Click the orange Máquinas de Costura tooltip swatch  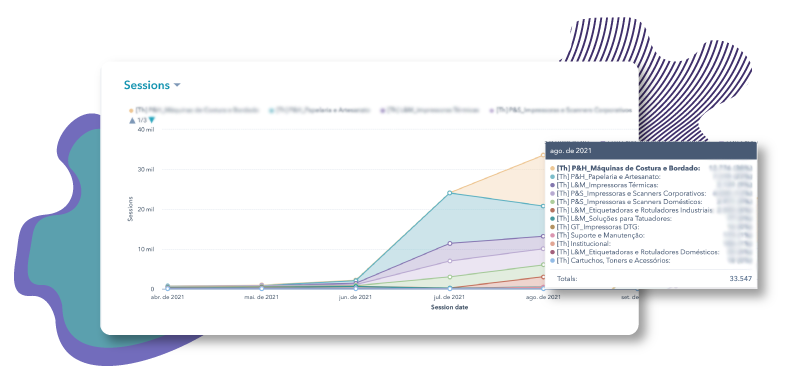point(552,168)
